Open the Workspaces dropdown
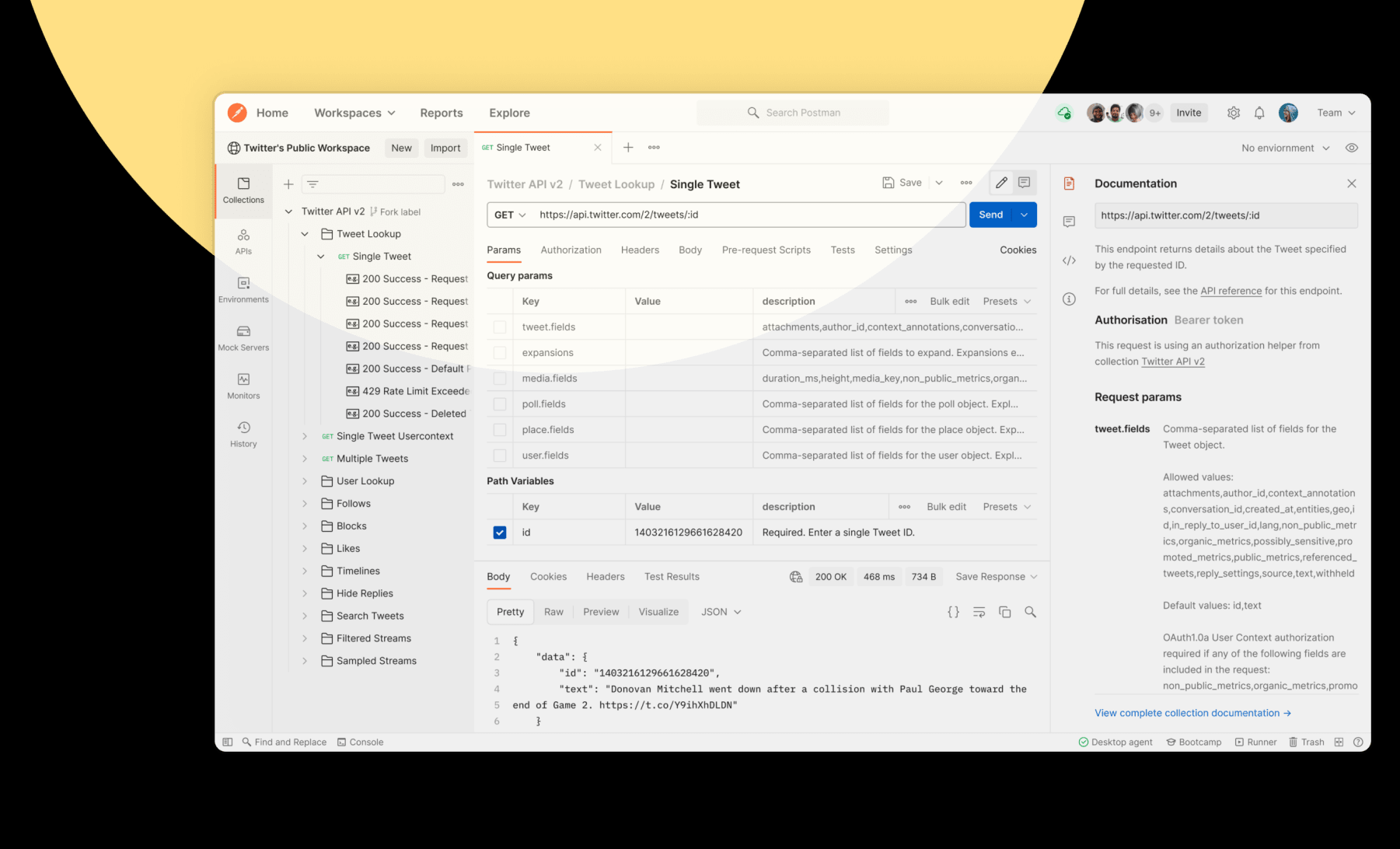1400x849 pixels. [x=354, y=113]
